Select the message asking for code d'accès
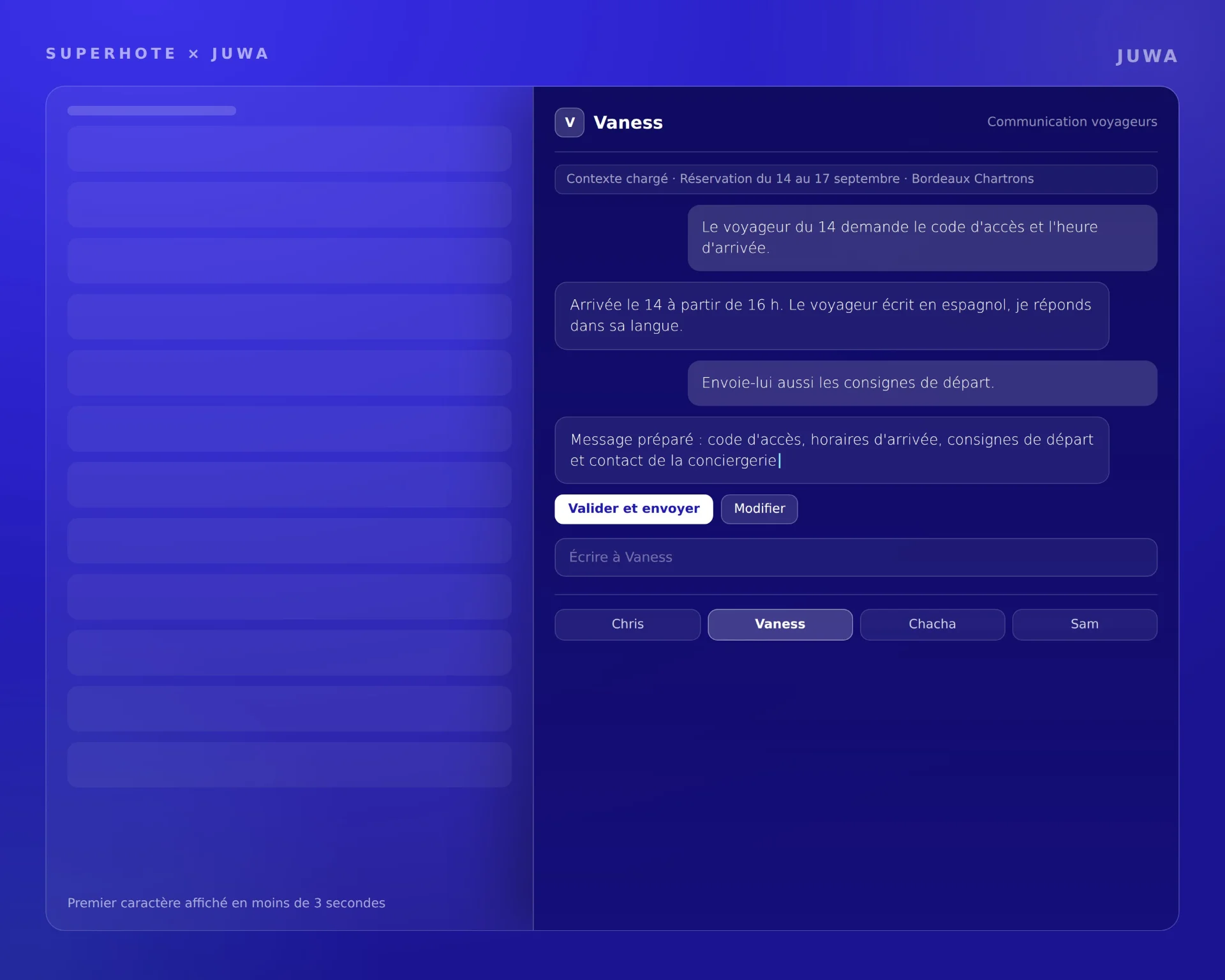The image size is (1225, 980). pyautogui.click(x=922, y=238)
